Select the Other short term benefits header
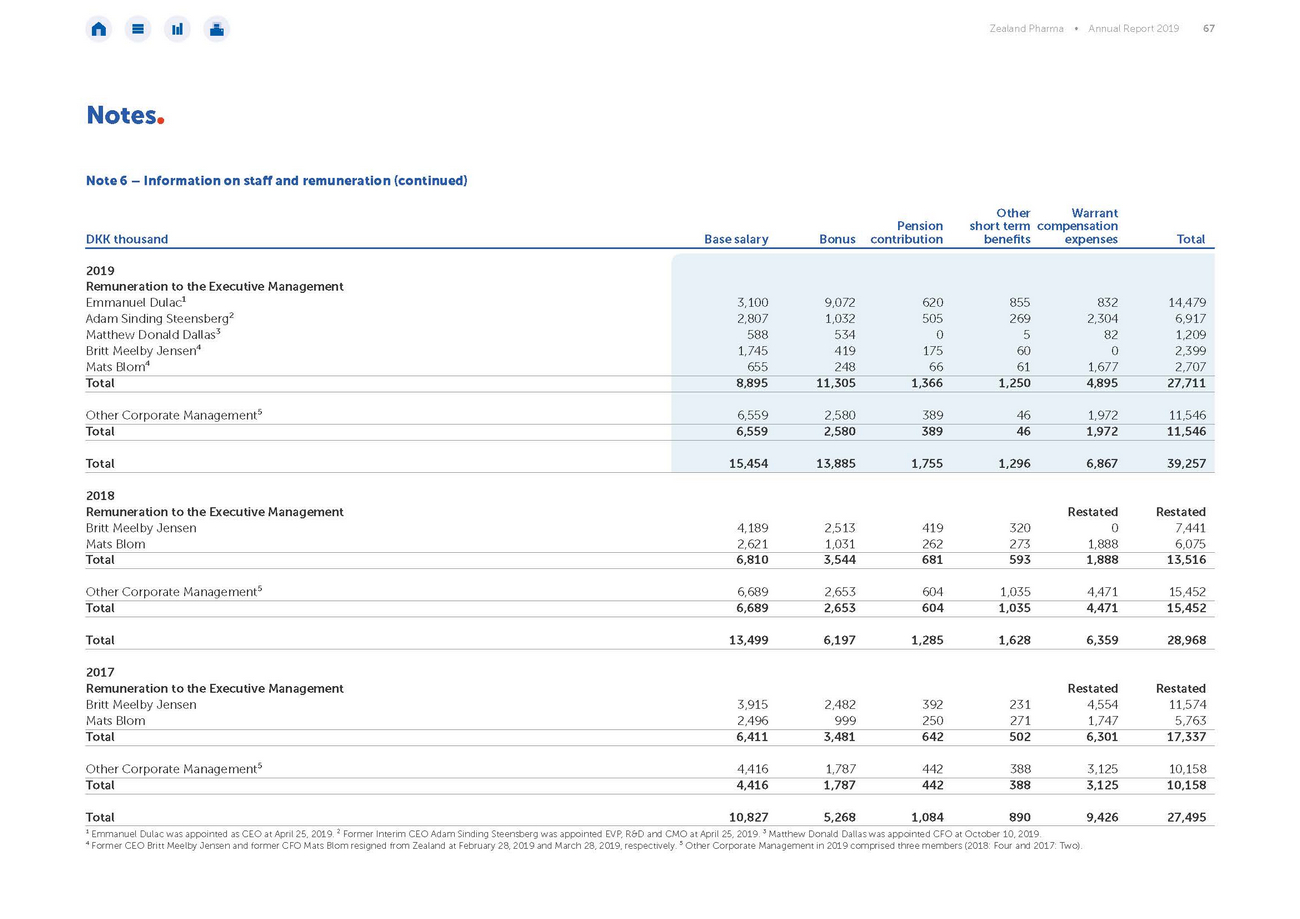1300x919 pixels. pos(1000,226)
